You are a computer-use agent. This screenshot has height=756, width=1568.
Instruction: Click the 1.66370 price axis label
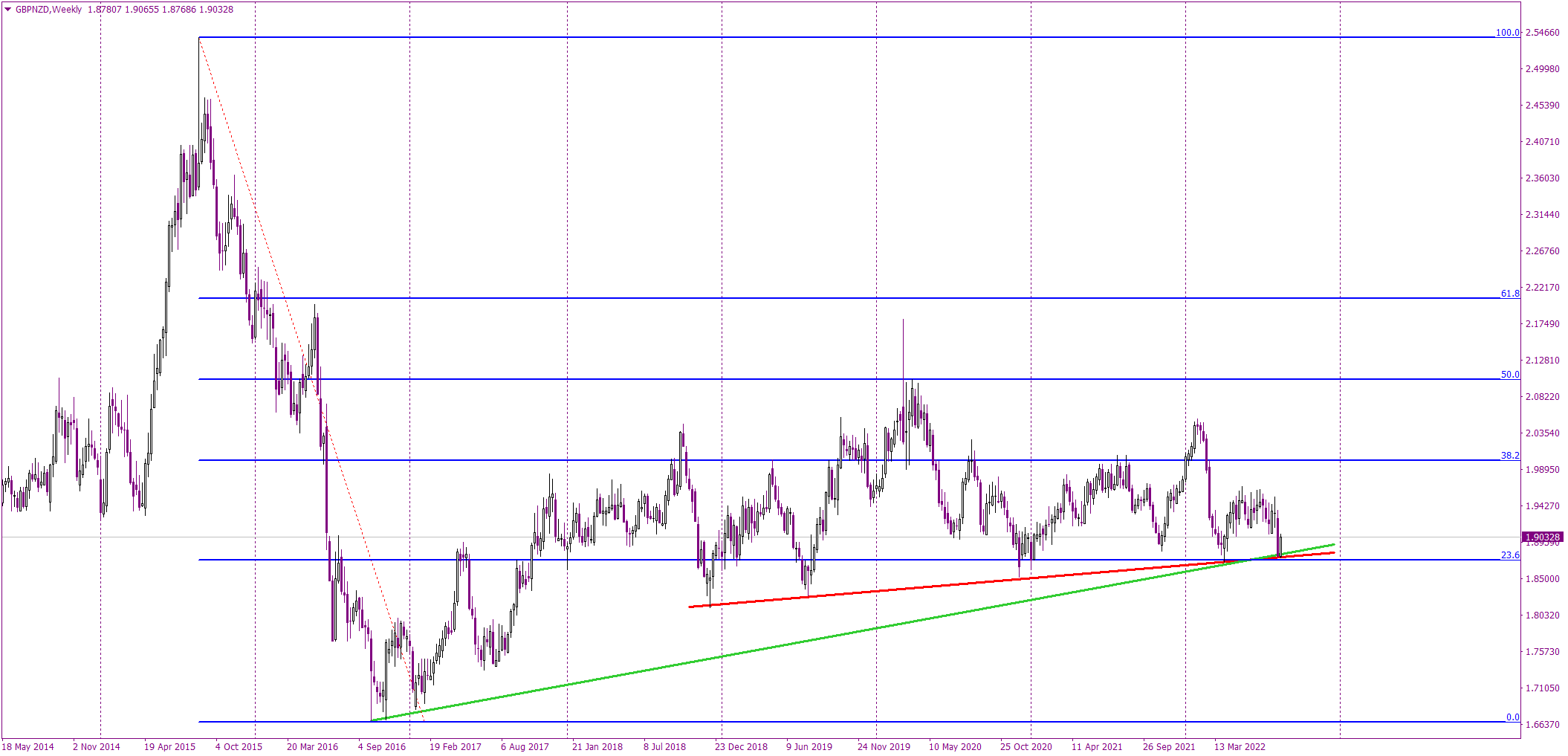click(x=1542, y=725)
